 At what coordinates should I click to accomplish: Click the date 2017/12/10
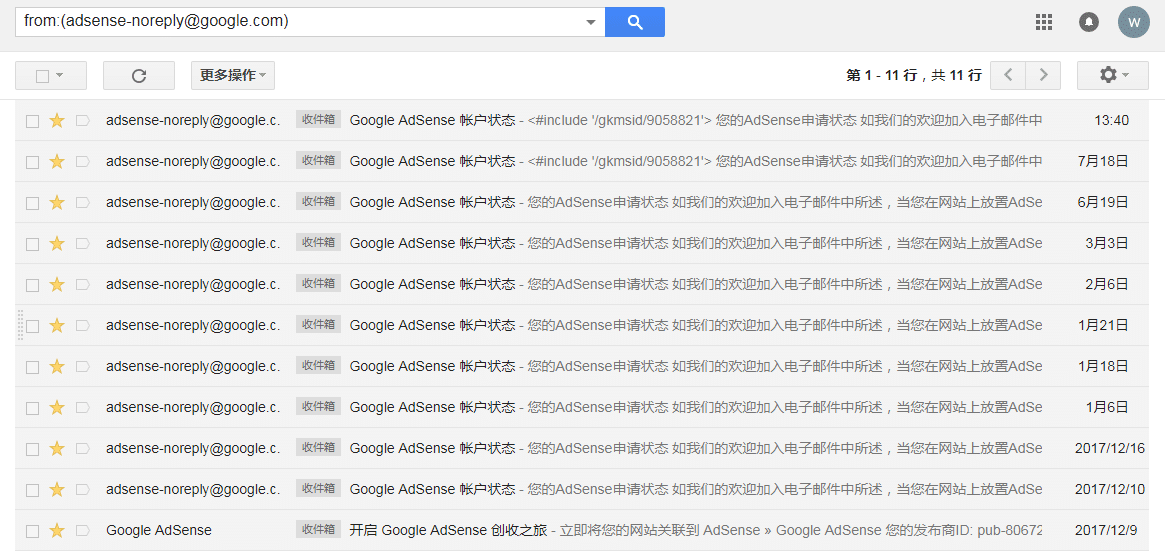tap(1110, 489)
